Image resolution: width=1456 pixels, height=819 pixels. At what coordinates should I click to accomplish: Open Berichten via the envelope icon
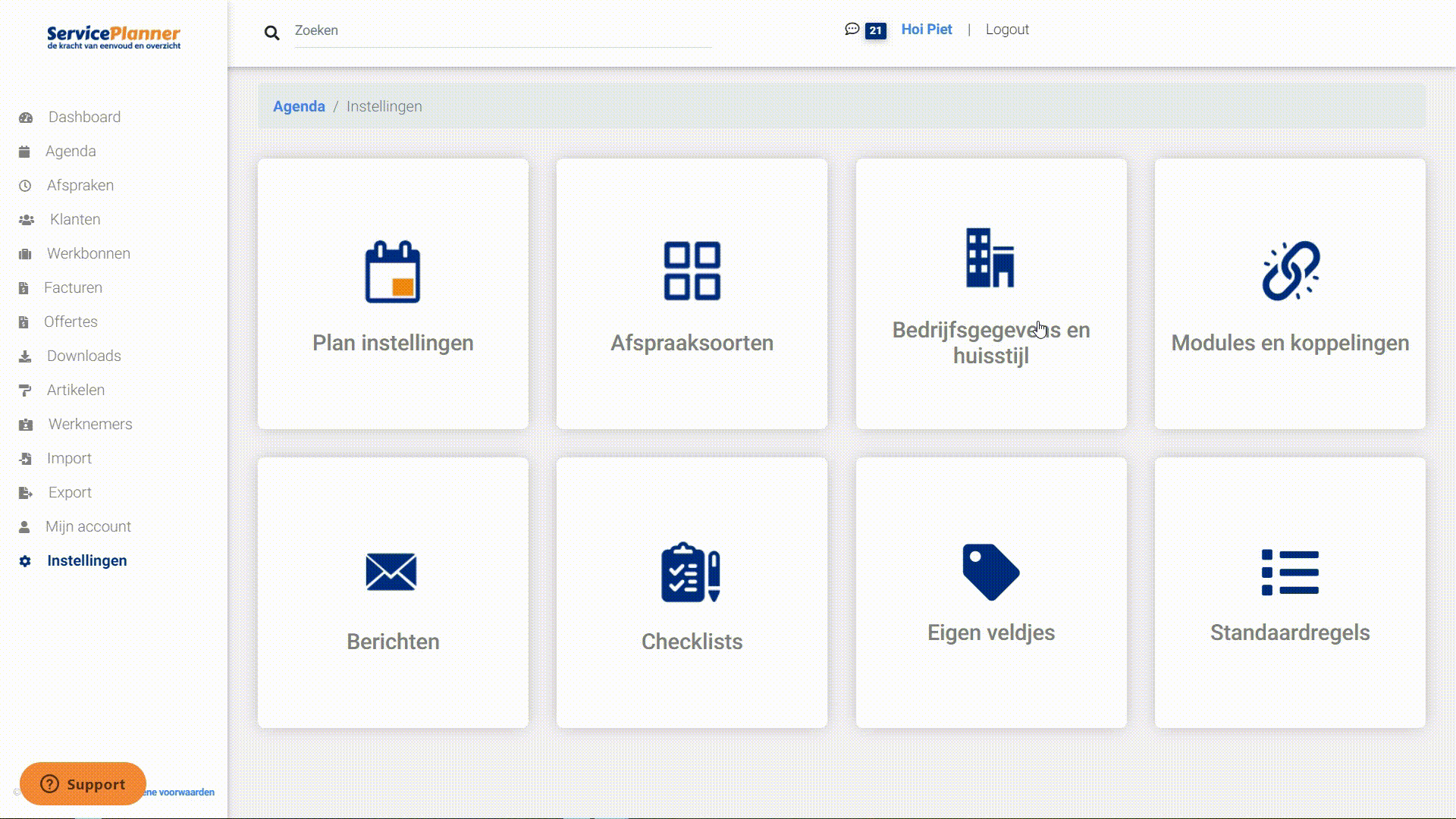point(391,573)
